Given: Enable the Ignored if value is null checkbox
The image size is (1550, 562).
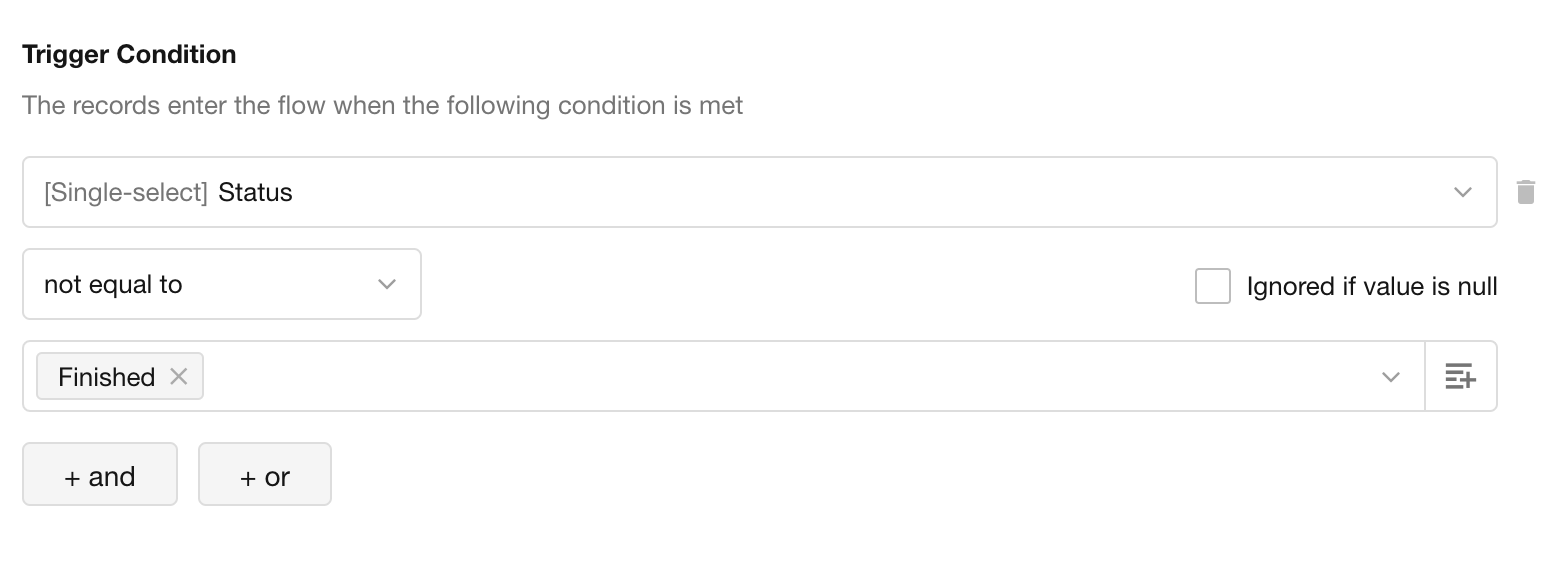Looking at the screenshot, I should pos(1212,286).
